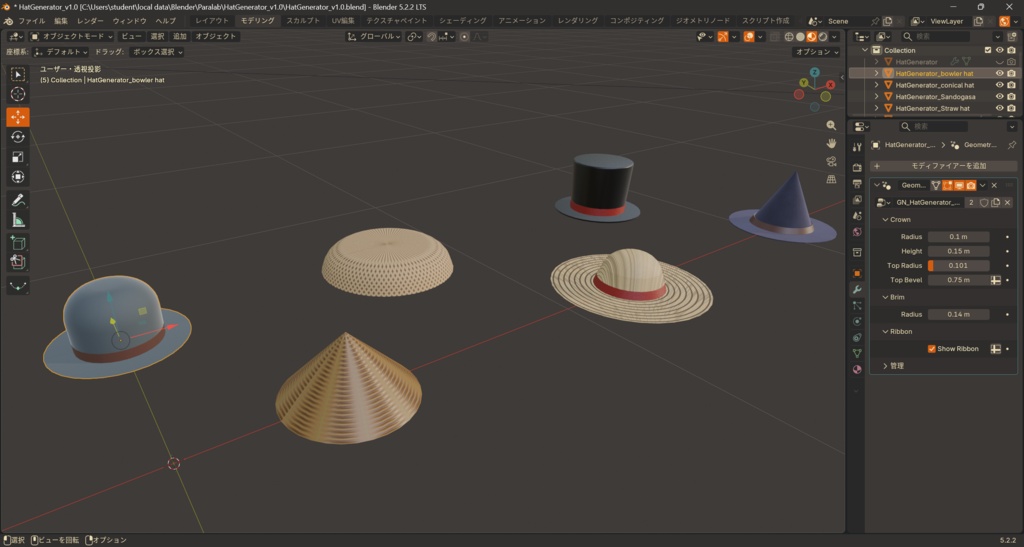Open the Object Data properties tab
1024x547 pixels.
click(x=857, y=353)
